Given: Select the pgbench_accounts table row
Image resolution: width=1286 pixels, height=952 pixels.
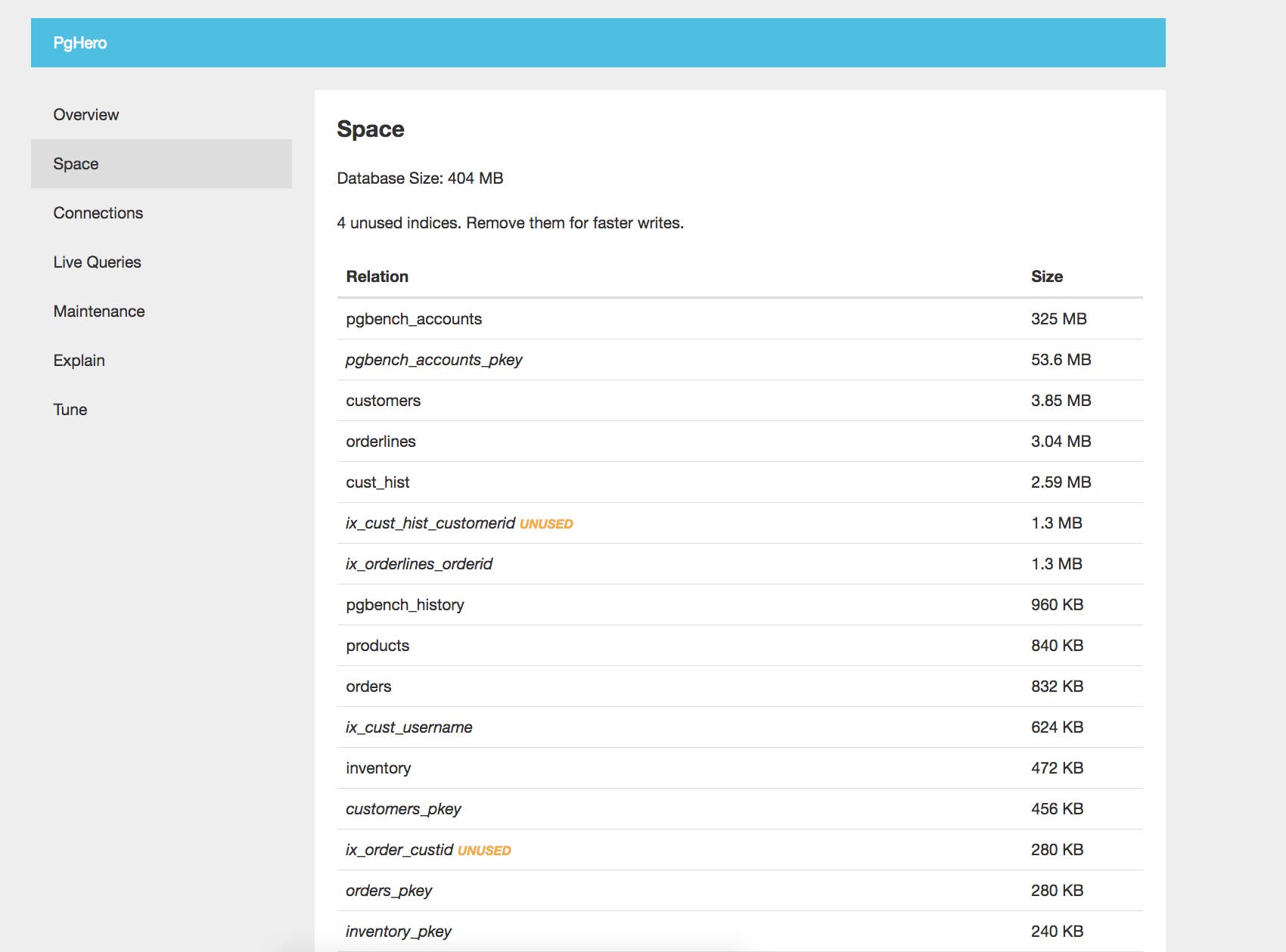Looking at the screenshot, I should (414, 318).
